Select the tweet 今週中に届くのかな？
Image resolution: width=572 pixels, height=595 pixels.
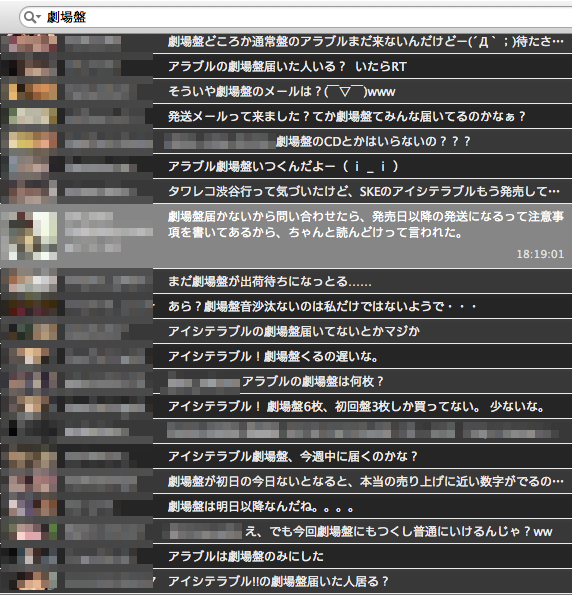tap(286, 456)
